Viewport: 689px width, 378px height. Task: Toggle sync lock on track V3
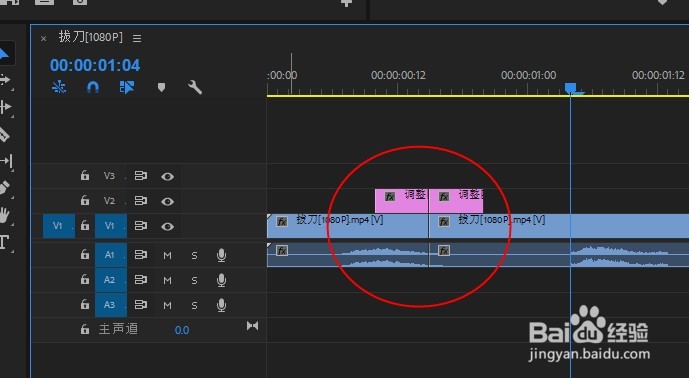point(141,176)
